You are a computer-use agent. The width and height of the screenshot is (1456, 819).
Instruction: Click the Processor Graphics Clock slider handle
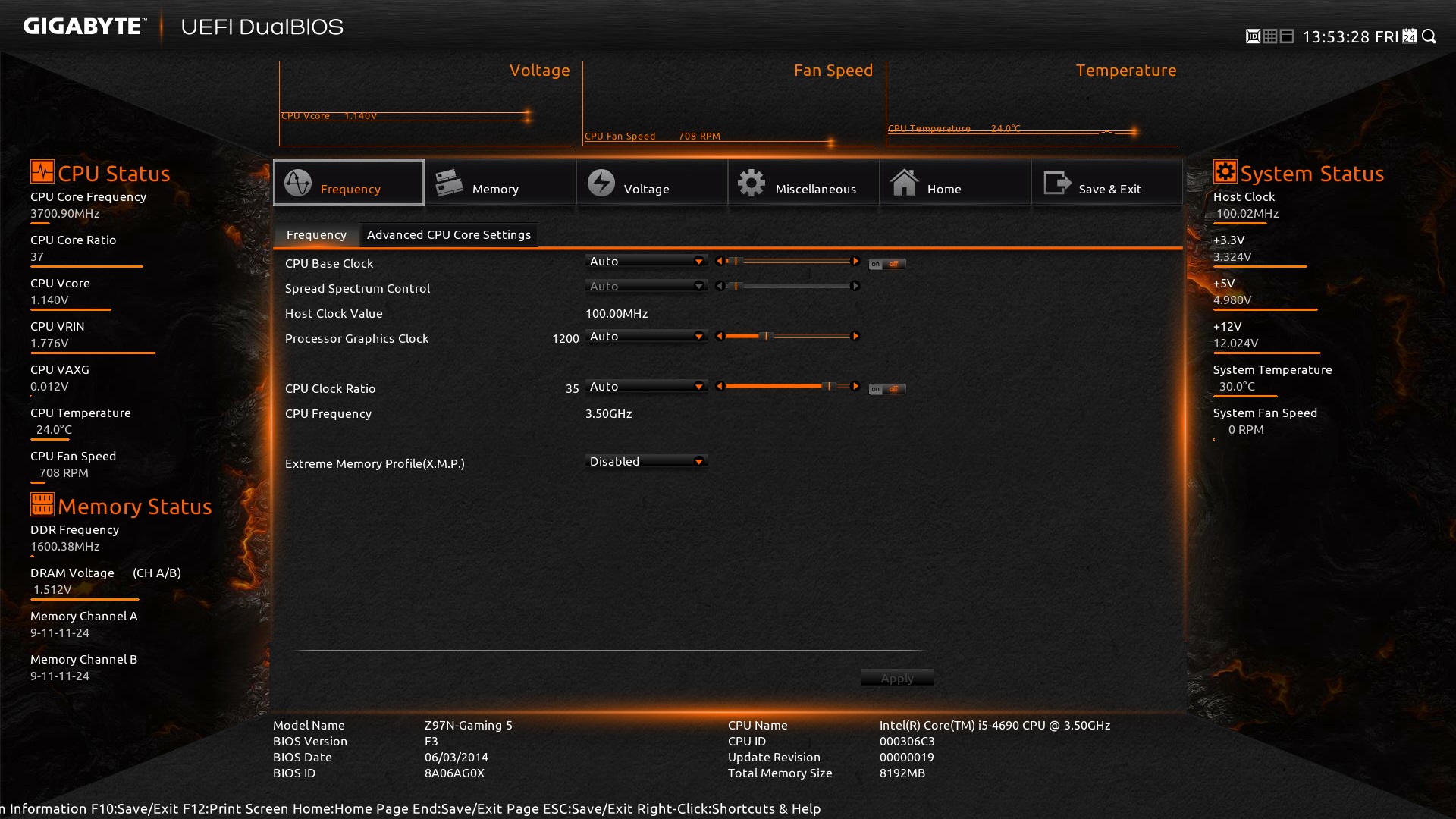click(x=766, y=336)
